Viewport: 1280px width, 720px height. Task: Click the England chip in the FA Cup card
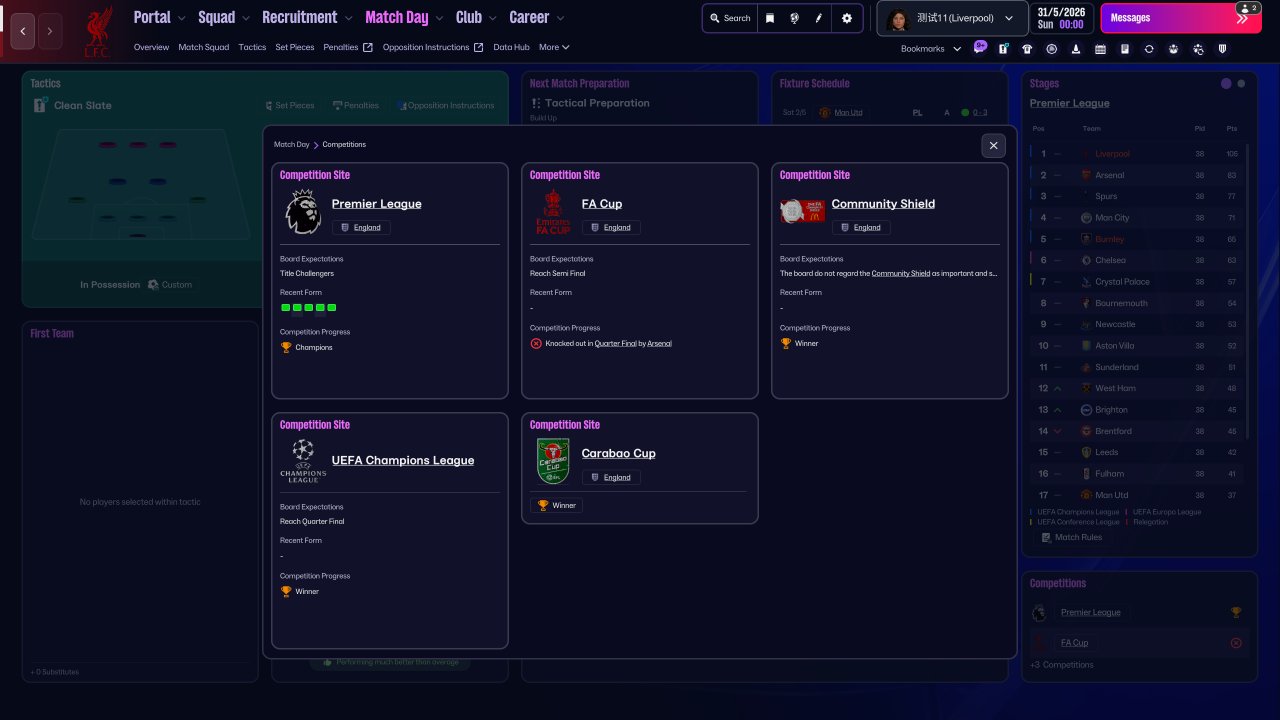pos(611,228)
